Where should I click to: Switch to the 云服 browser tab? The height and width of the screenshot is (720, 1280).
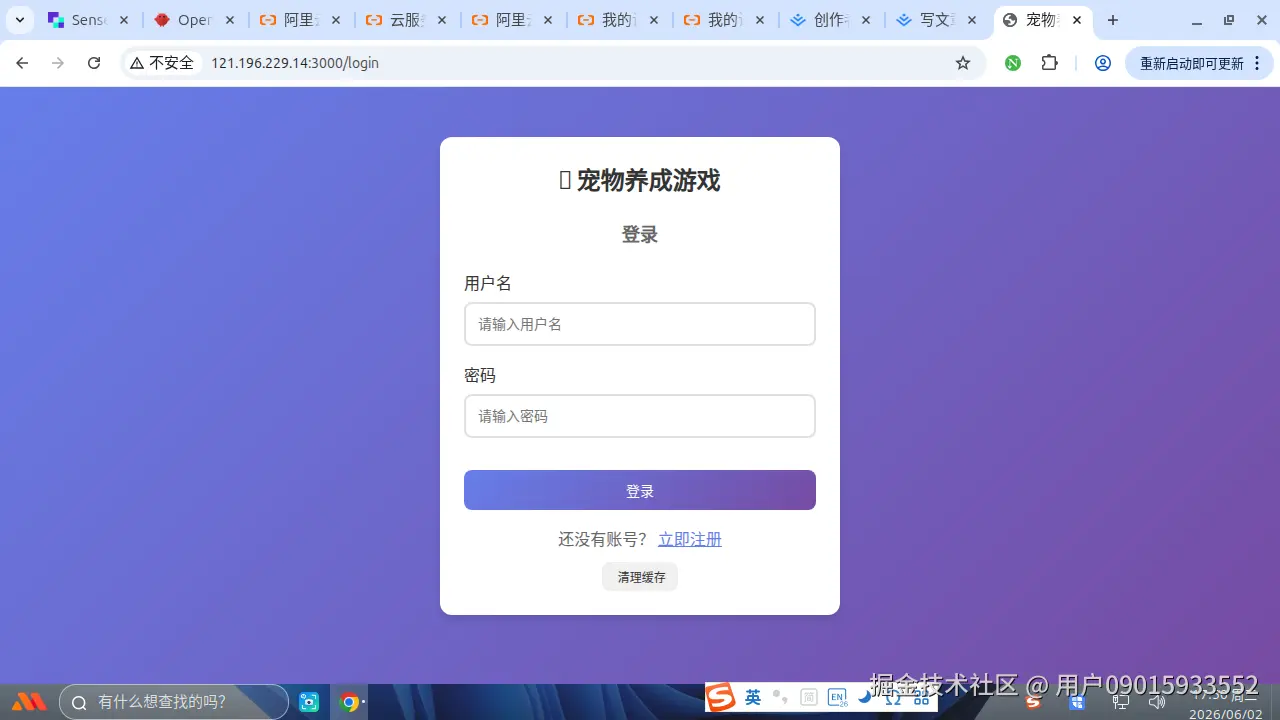(407, 20)
